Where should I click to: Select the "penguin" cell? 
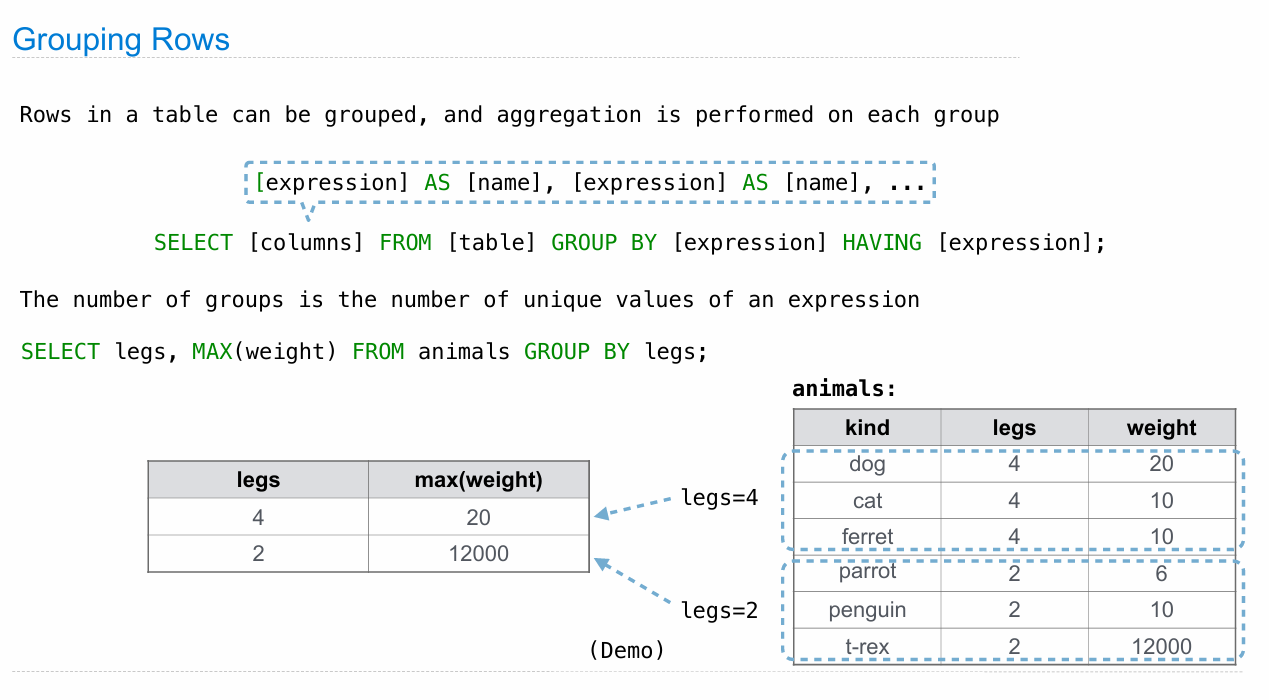coord(867,610)
